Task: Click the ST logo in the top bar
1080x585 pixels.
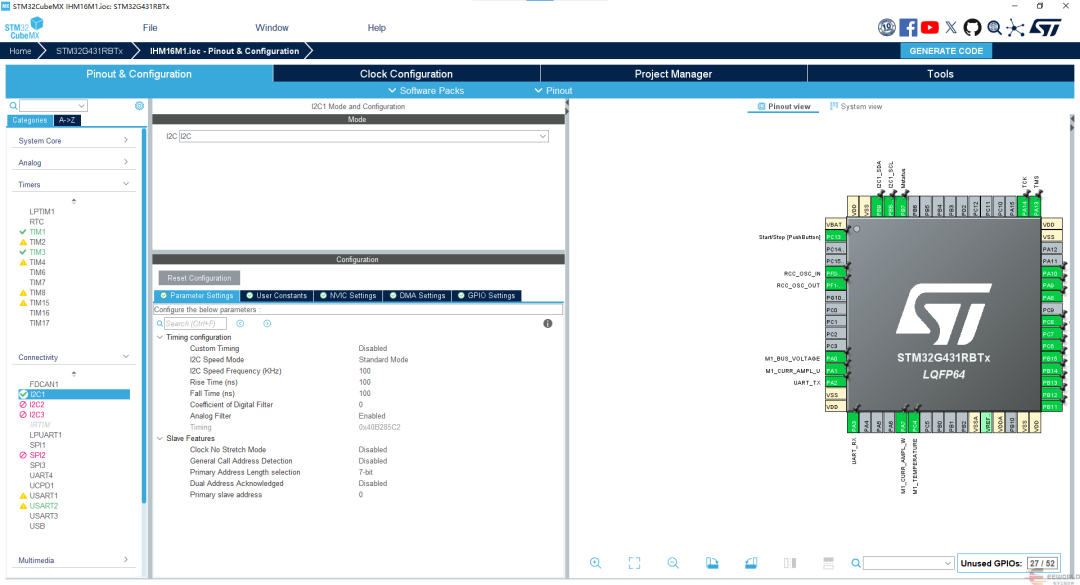Action: (1046, 28)
